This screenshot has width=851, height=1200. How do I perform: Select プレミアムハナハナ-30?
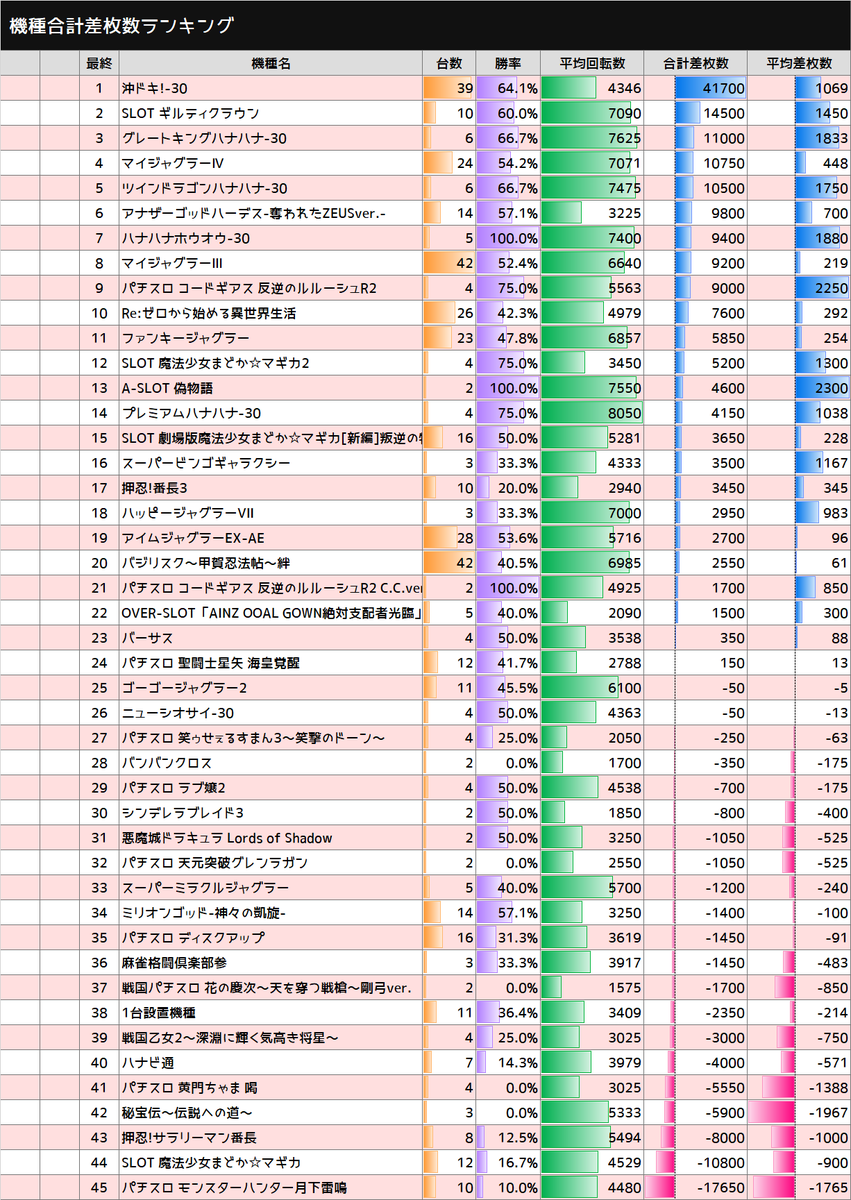point(191,413)
